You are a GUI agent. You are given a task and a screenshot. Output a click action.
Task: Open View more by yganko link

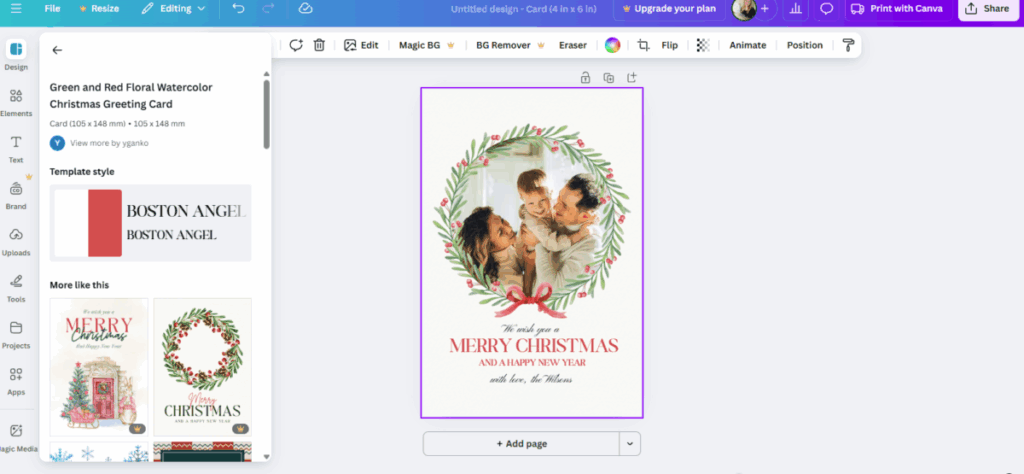[109, 143]
